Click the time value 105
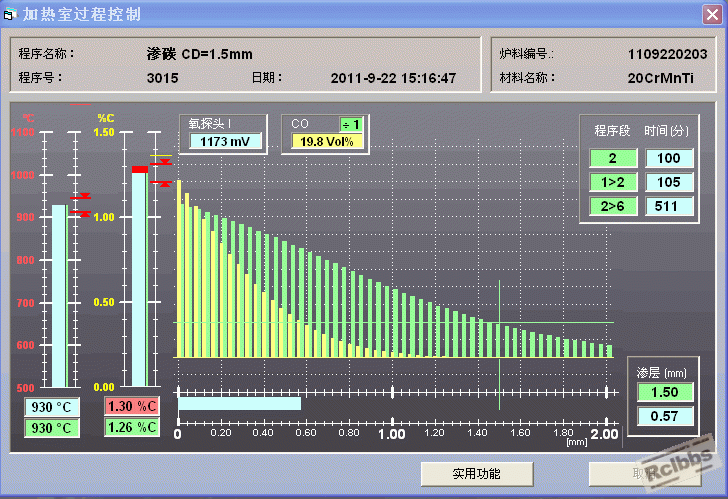The width and height of the screenshot is (728, 499). click(669, 182)
